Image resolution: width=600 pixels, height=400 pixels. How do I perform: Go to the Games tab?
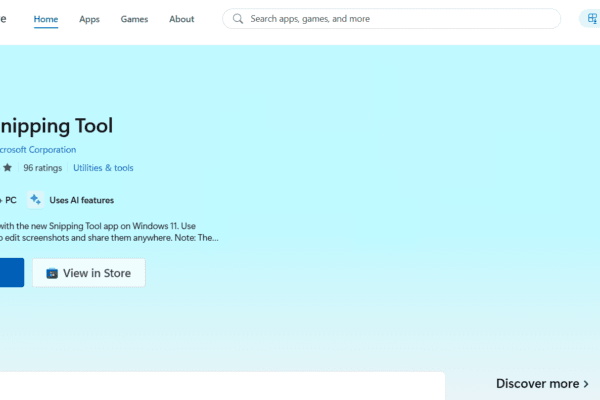134,19
